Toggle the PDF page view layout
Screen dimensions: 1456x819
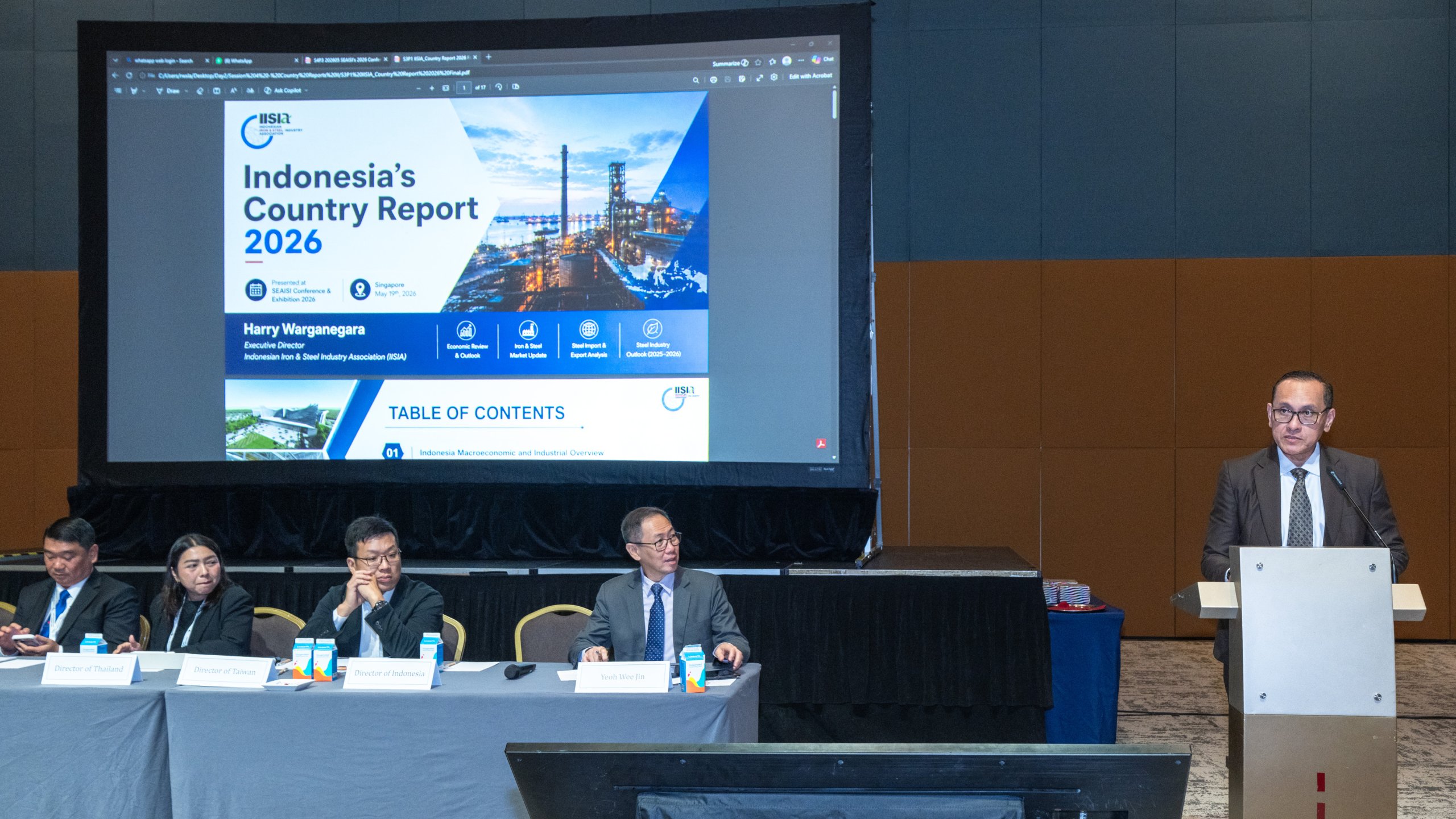[217, 91]
